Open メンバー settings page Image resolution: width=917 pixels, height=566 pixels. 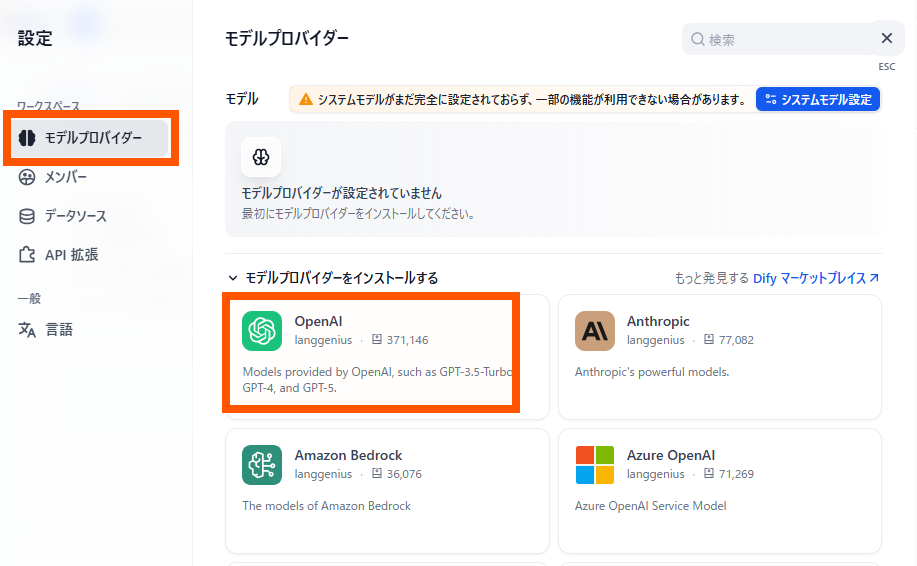click(x=66, y=177)
